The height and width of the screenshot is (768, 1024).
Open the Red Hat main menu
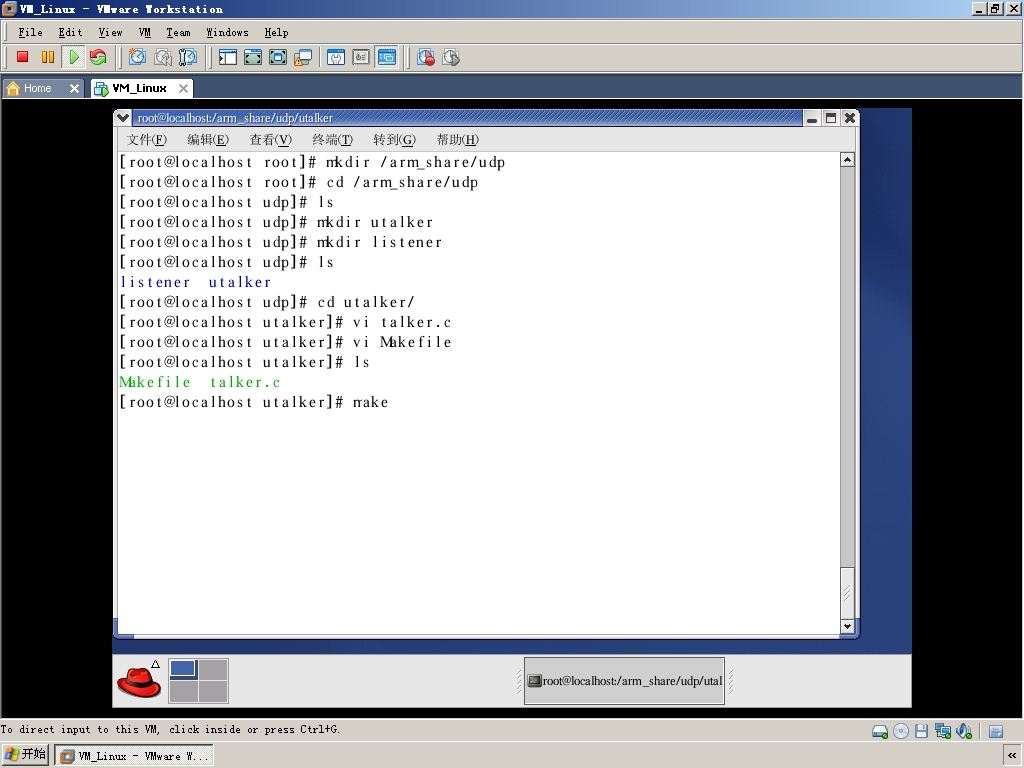tap(139, 681)
